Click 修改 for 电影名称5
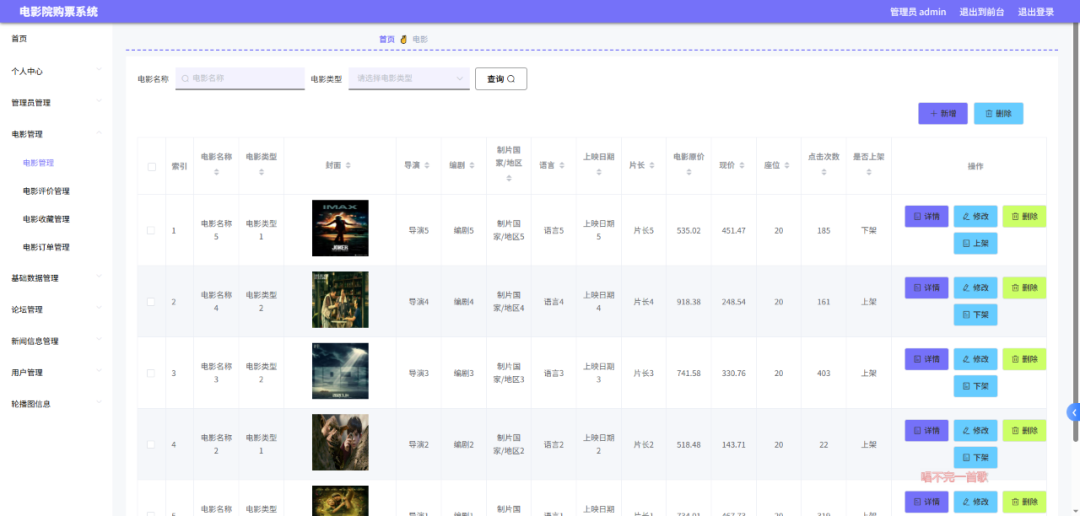The width and height of the screenshot is (1080, 516). [975, 216]
